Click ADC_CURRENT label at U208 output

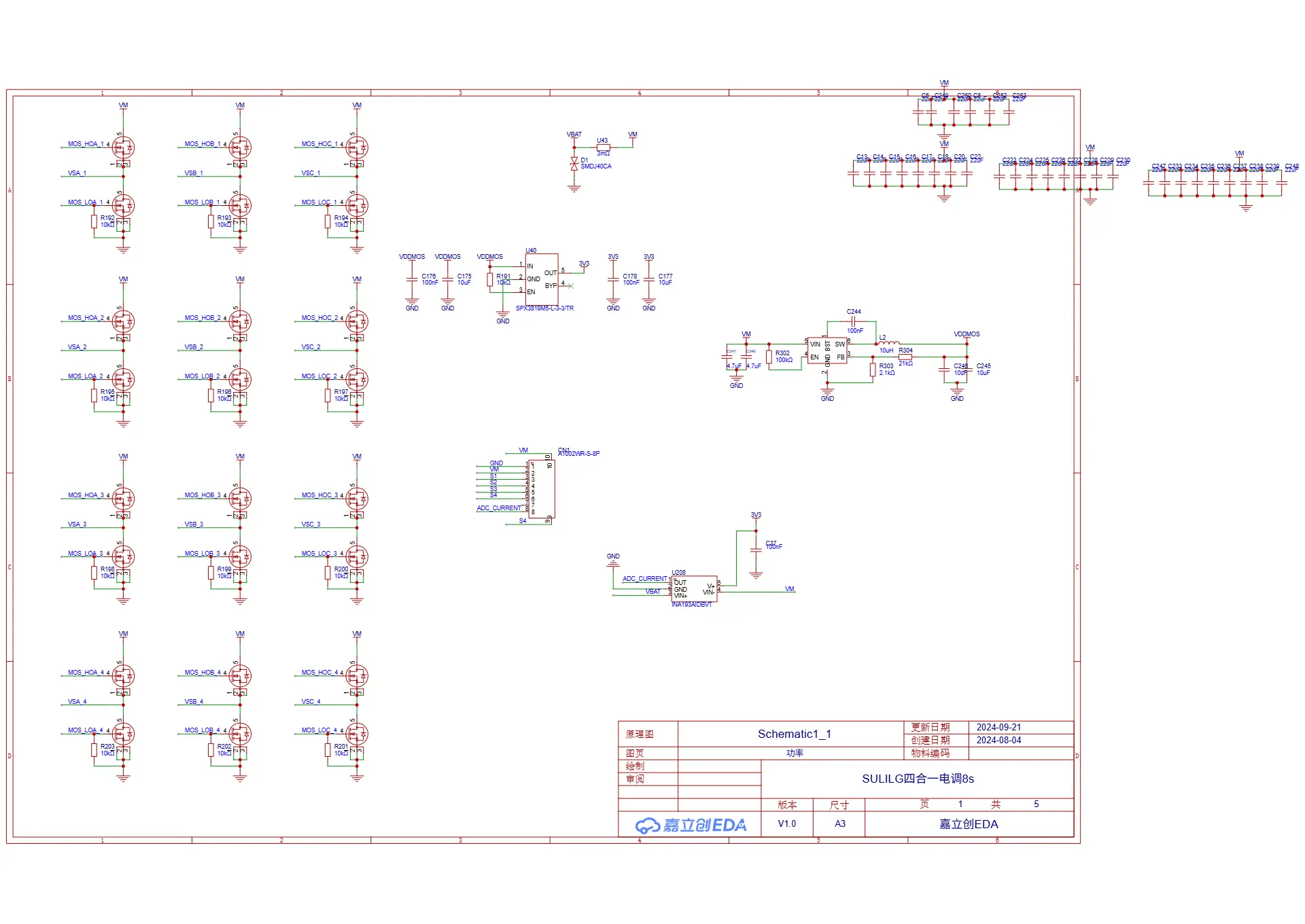(645, 579)
